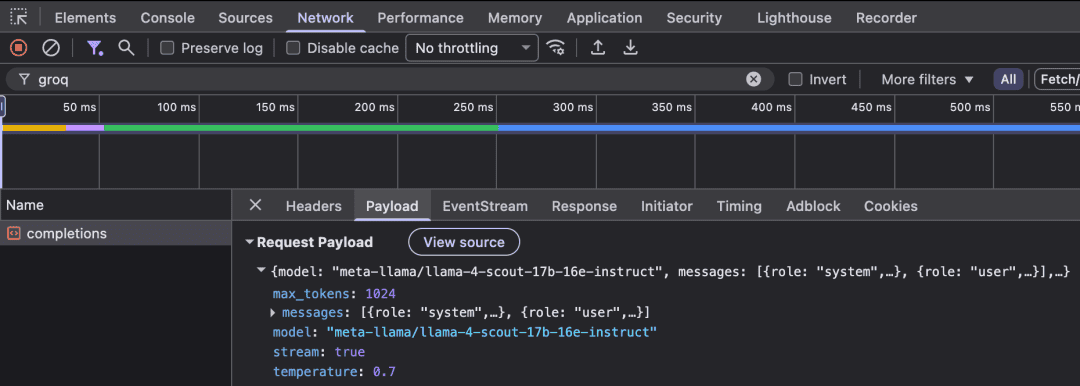The image size is (1080, 386).
Task: Toggle the network filter funnel icon
Action: pos(94,48)
